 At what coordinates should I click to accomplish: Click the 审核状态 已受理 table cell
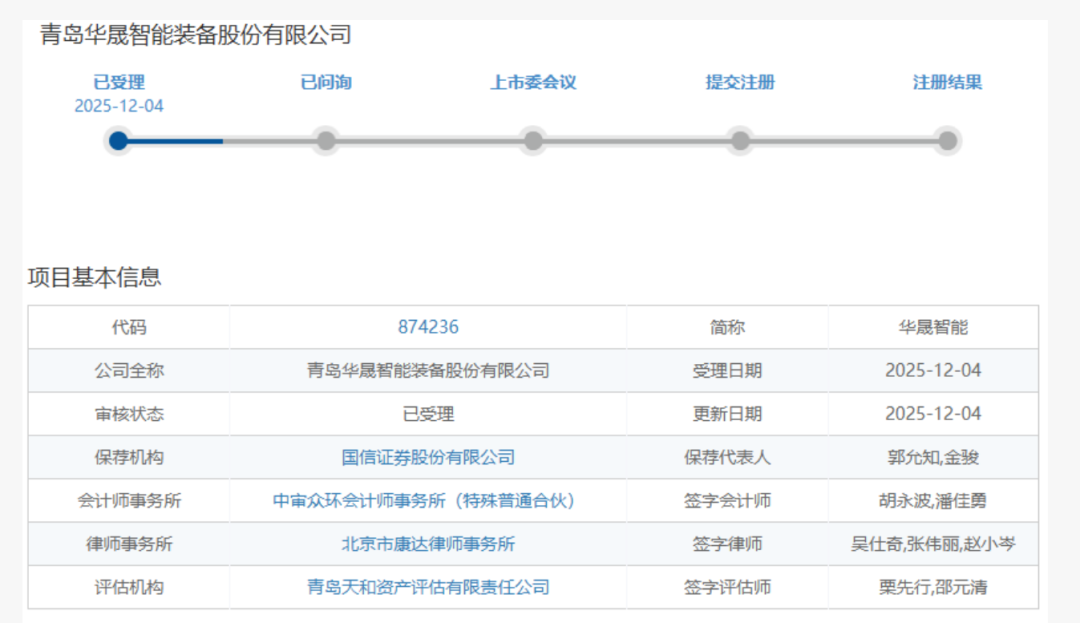428,413
